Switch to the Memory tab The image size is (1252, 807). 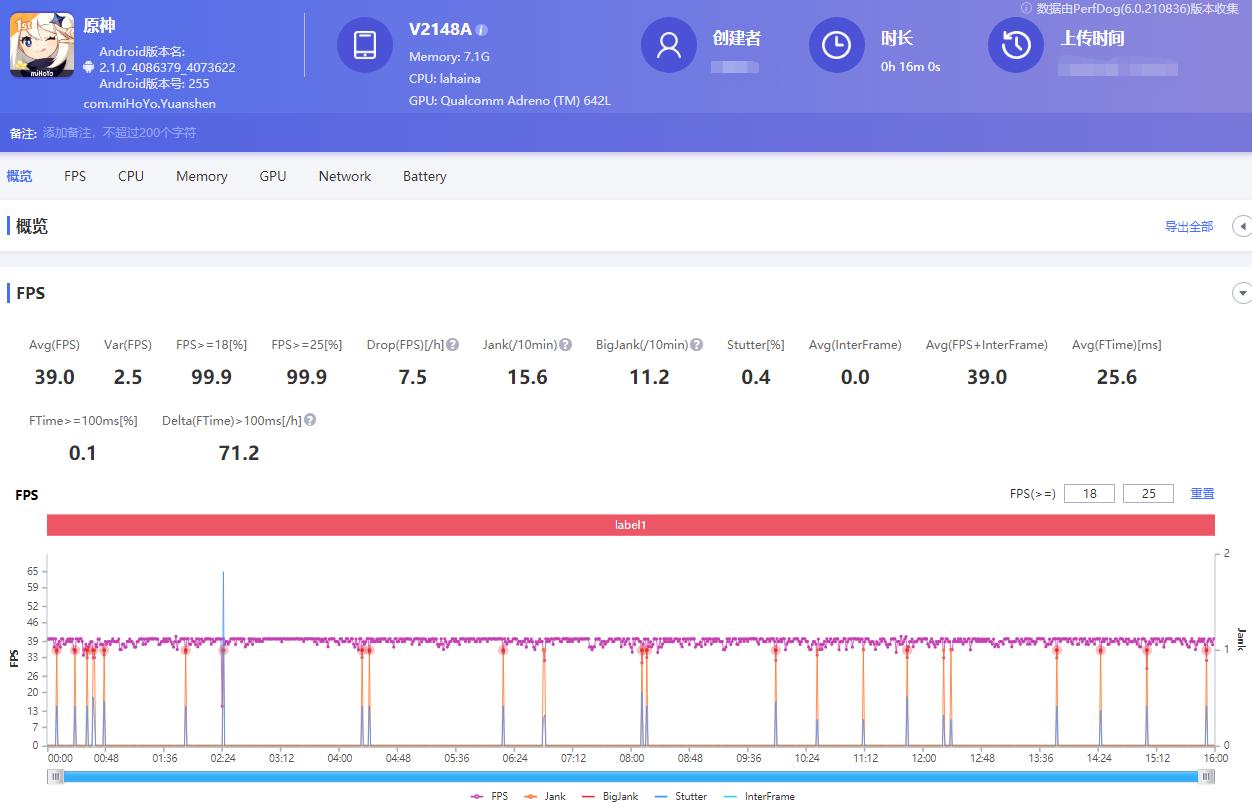click(201, 176)
